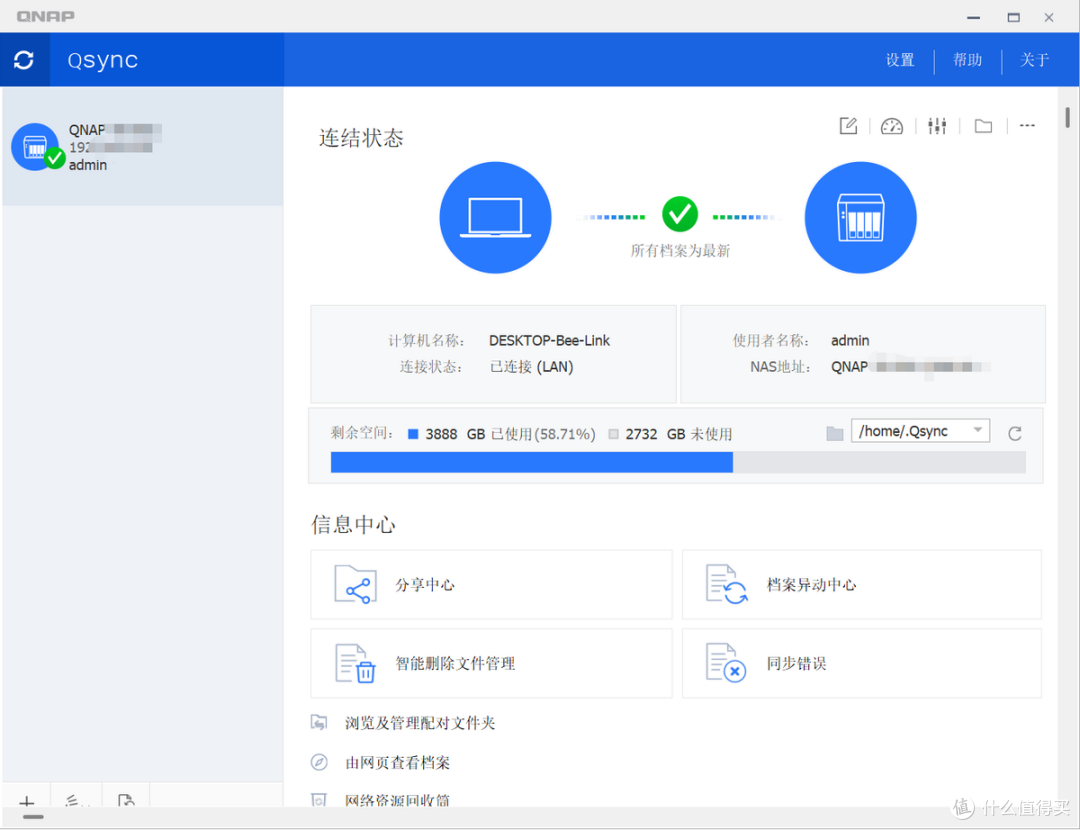Click the Qsync sync logo icon
1080x830 pixels.
24,60
